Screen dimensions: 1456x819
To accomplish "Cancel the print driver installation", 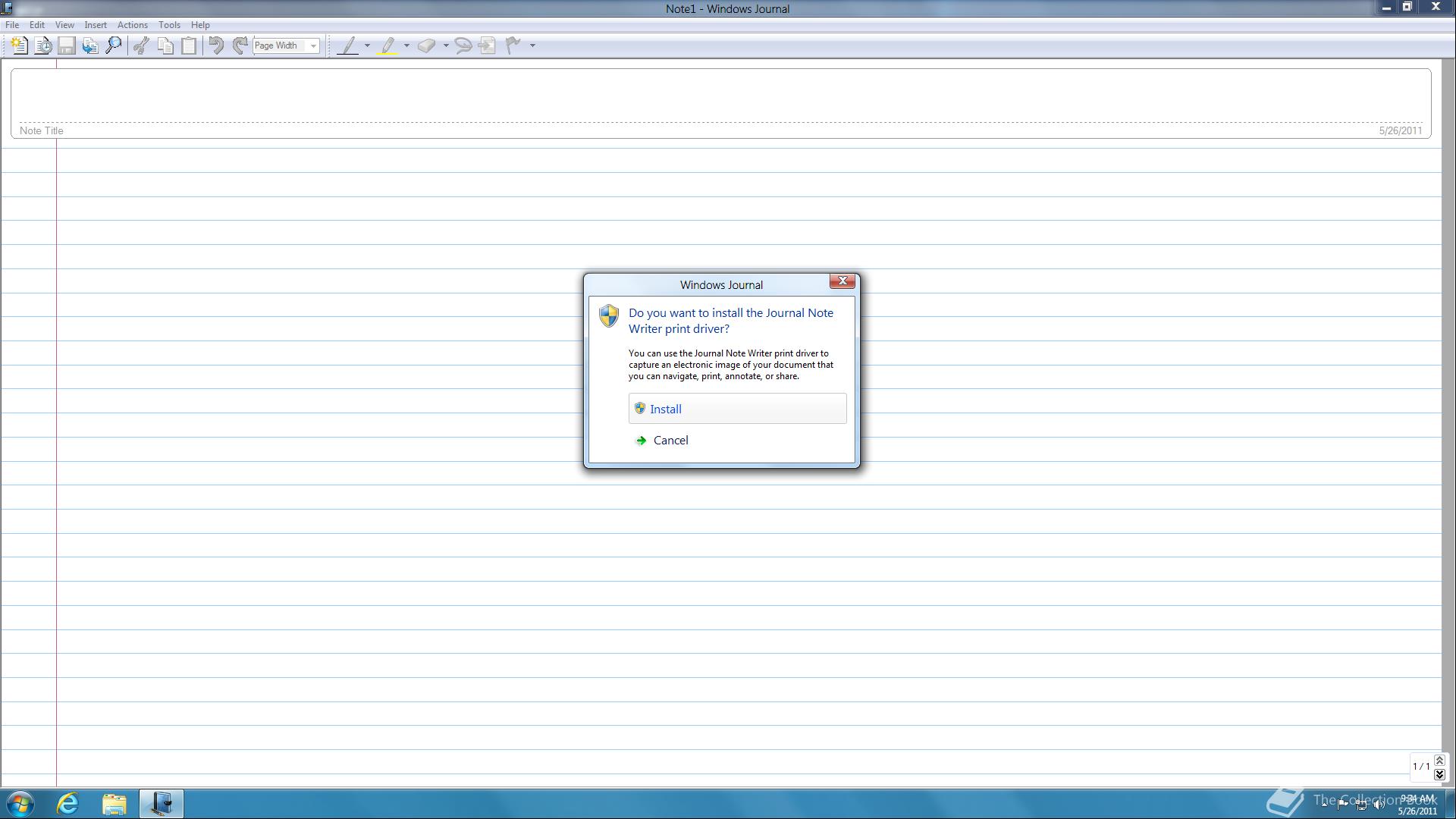I will point(737,441).
